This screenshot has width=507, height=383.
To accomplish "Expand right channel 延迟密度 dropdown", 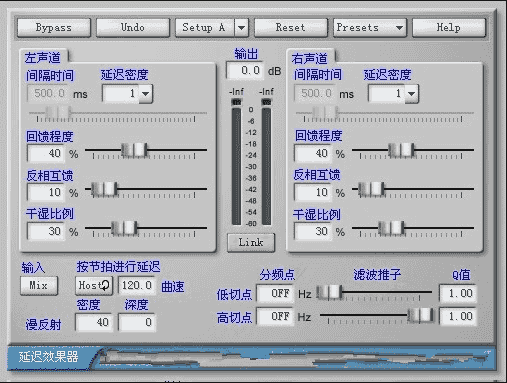I will pyautogui.click(x=412, y=94).
